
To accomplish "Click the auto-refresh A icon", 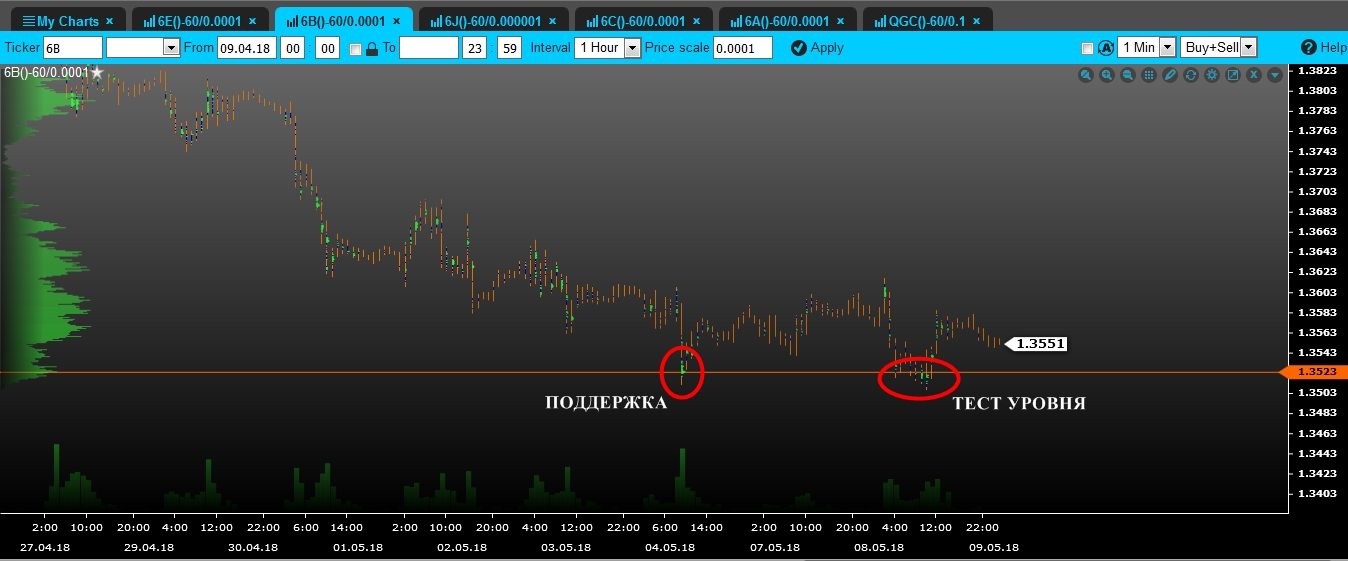I will tap(1106, 47).
